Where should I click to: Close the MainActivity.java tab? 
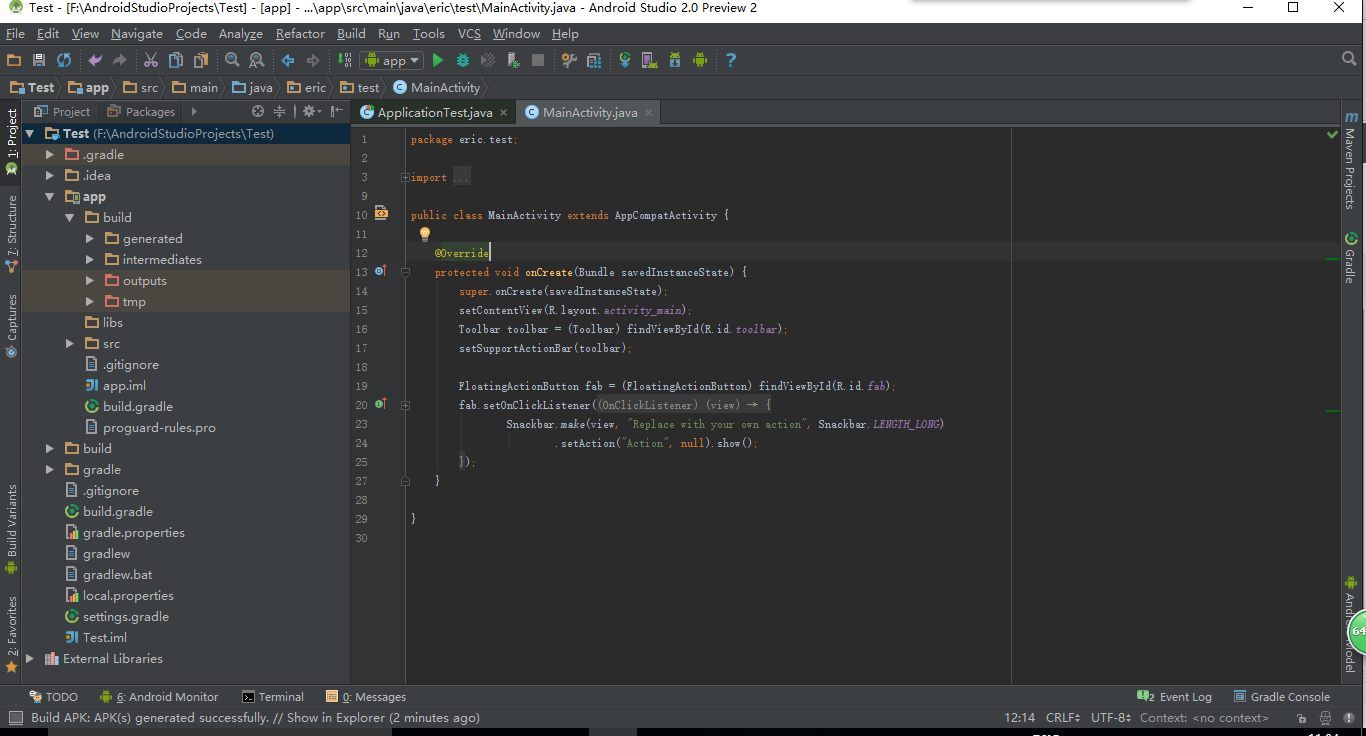tap(649, 113)
